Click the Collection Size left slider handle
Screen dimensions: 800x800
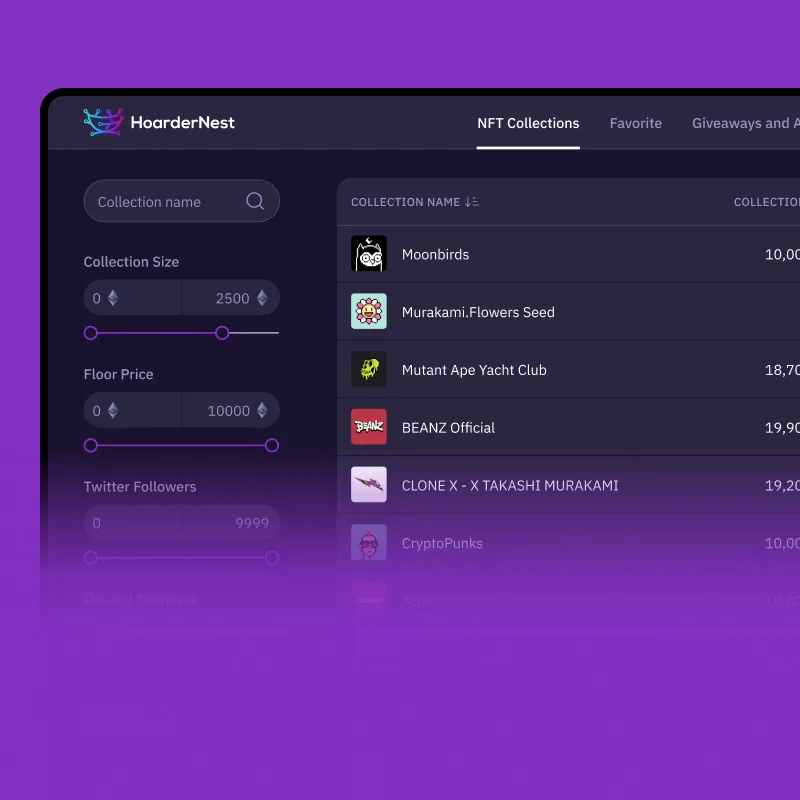[x=91, y=333]
